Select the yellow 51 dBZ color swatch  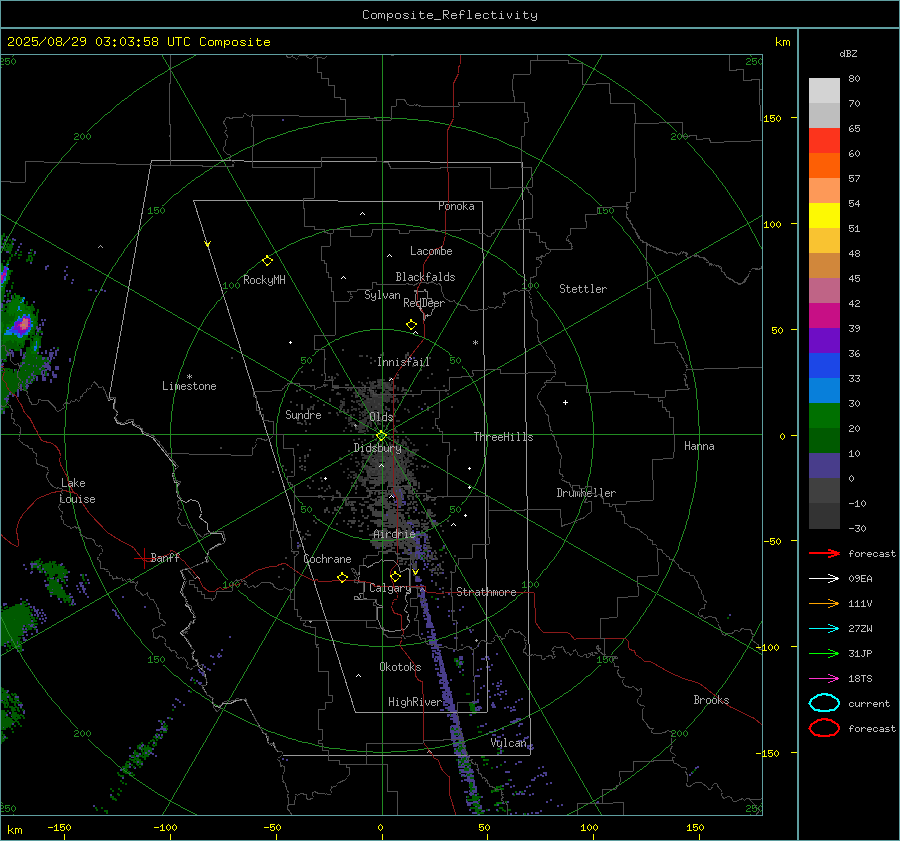(824, 215)
